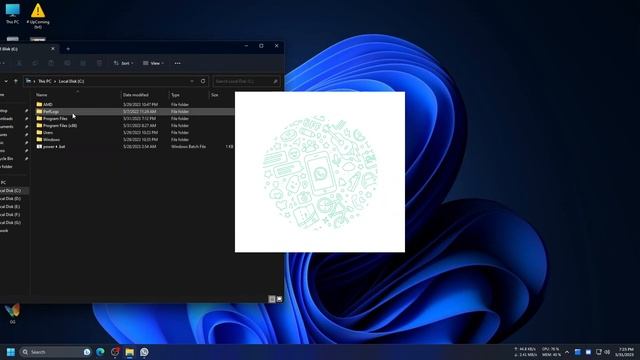
Task: Click the Cut icon in Explorer toolbar
Action: click(19, 63)
